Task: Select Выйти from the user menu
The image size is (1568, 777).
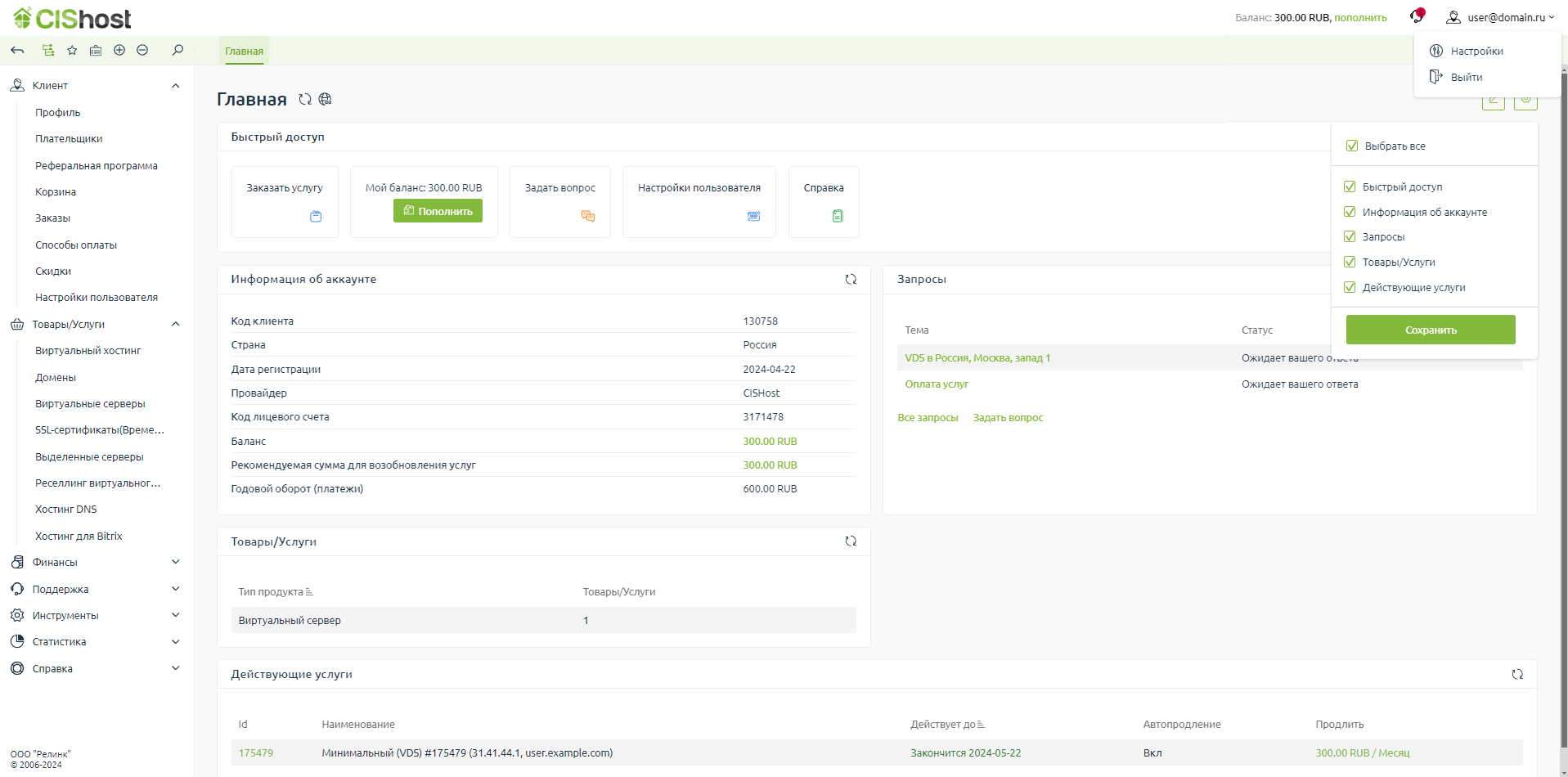Action: click(1466, 78)
